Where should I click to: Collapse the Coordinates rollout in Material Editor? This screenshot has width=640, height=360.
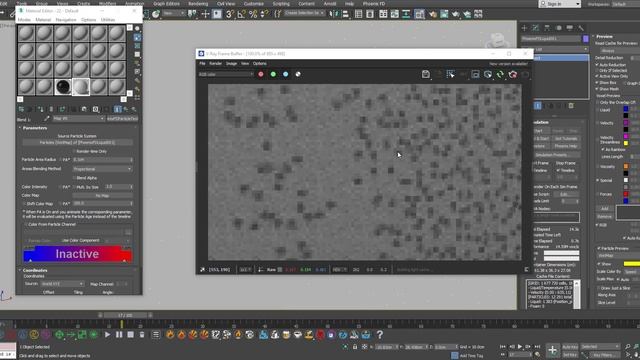(35, 270)
